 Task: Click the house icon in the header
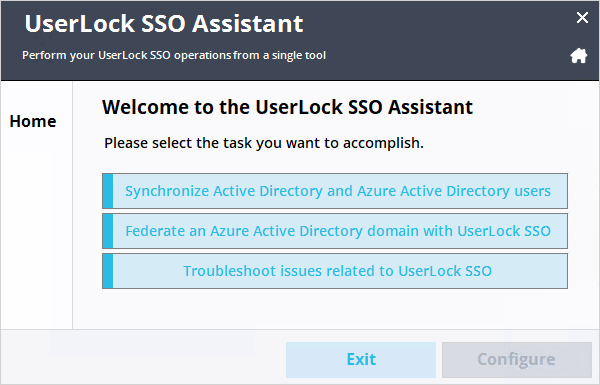pos(579,55)
